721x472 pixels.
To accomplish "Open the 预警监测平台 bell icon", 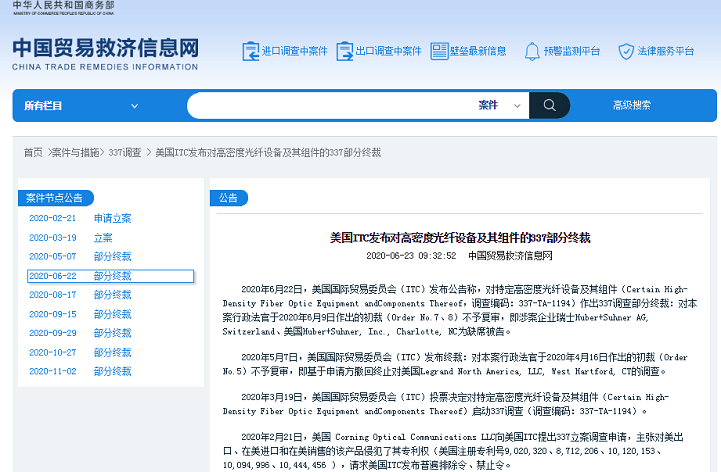I will click(x=532, y=51).
